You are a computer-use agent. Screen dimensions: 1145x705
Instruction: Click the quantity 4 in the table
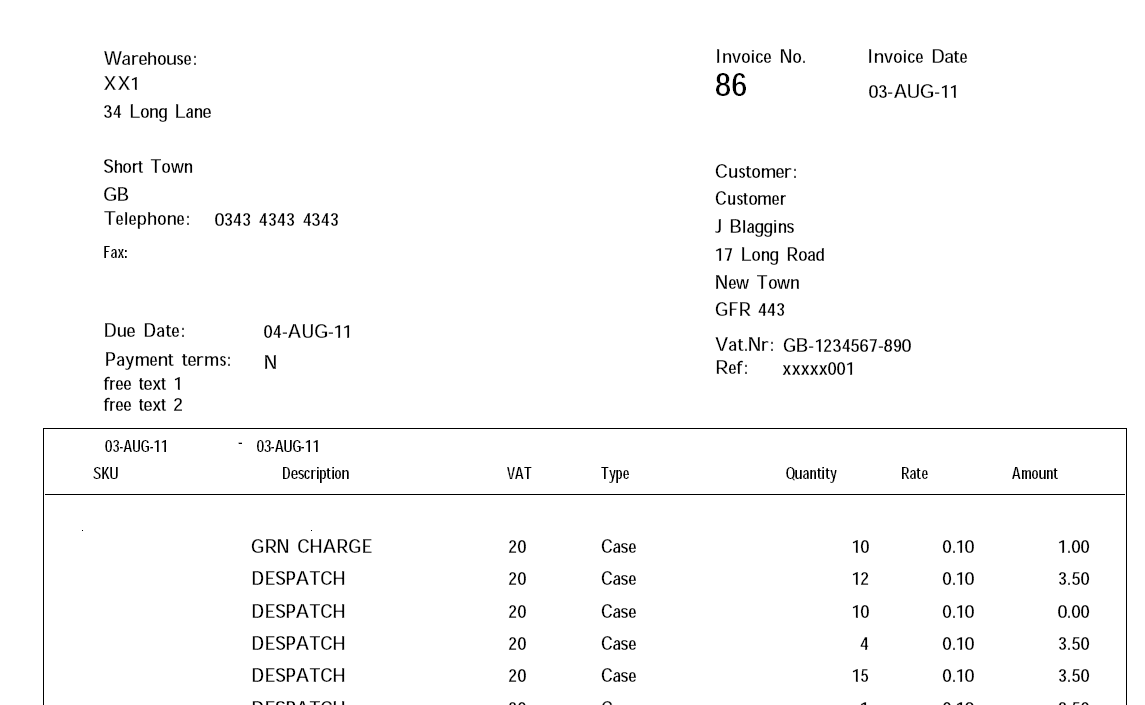click(865, 644)
